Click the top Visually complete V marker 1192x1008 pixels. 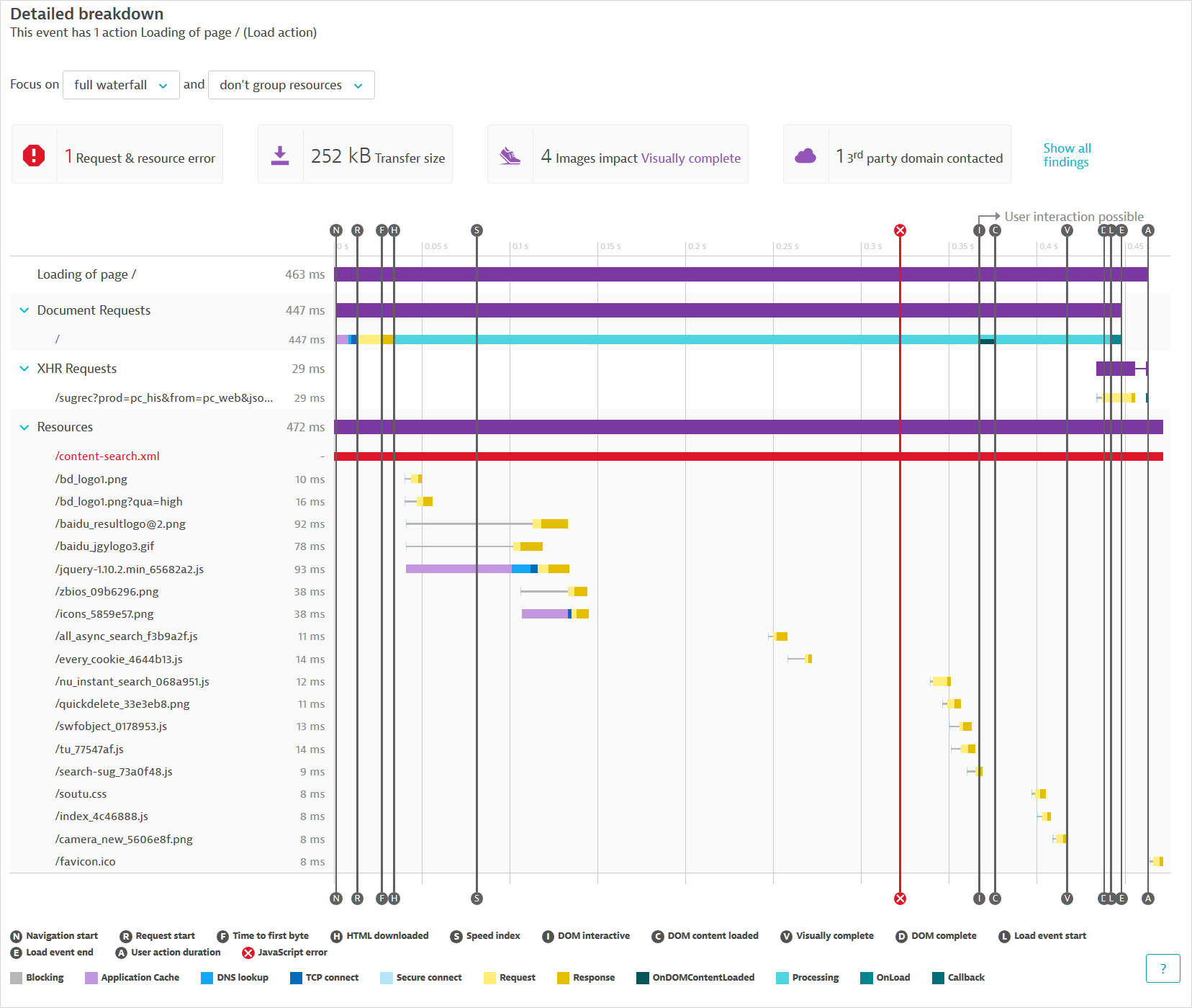(x=1067, y=230)
